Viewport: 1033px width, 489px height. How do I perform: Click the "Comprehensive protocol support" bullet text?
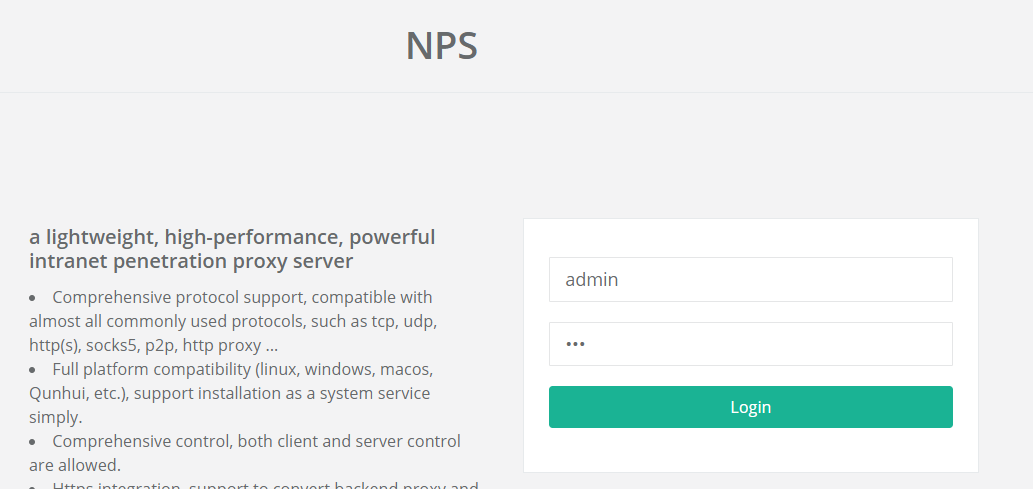coord(242,297)
